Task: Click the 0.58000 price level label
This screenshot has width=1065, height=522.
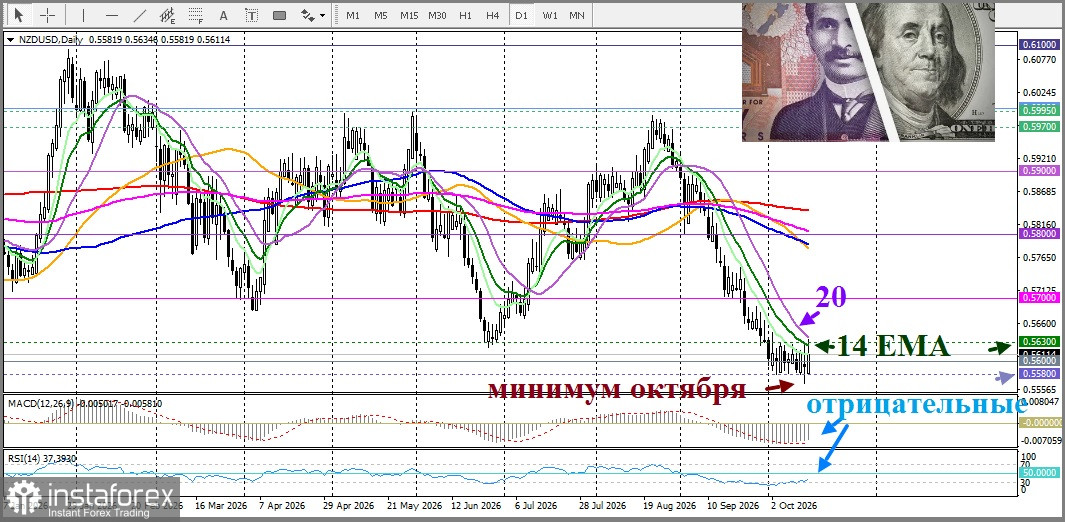Action: [1039, 234]
